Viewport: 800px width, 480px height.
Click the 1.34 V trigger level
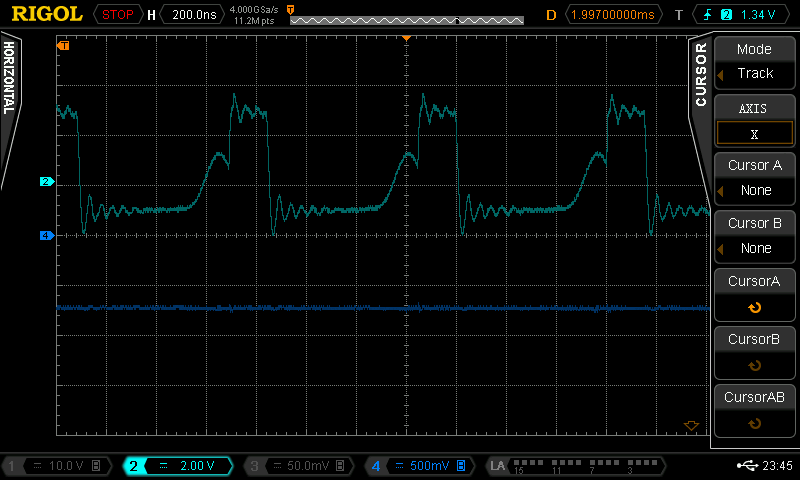[x=758, y=14]
